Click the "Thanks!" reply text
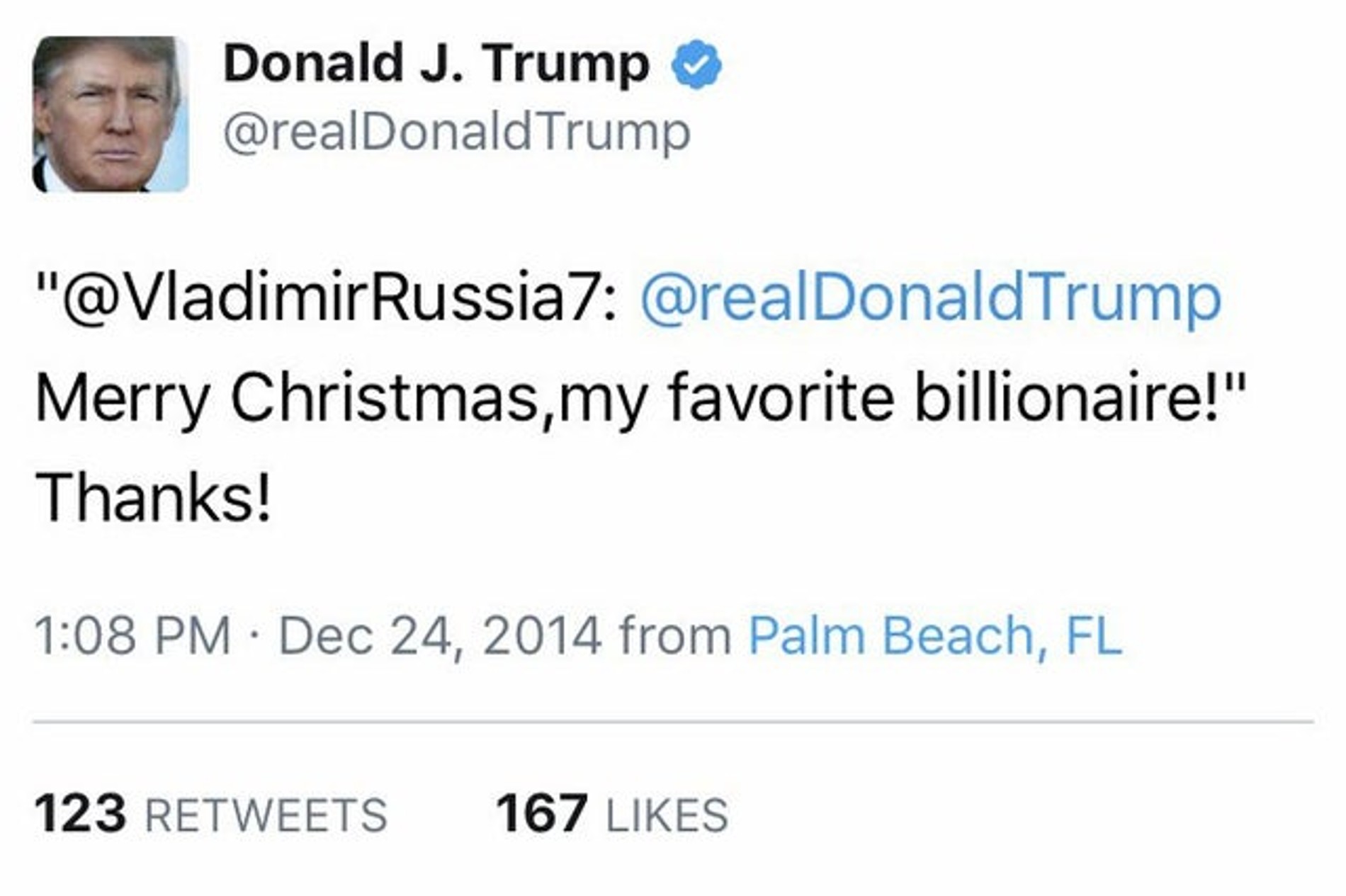This screenshot has height=896, width=1346. tap(153, 498)
